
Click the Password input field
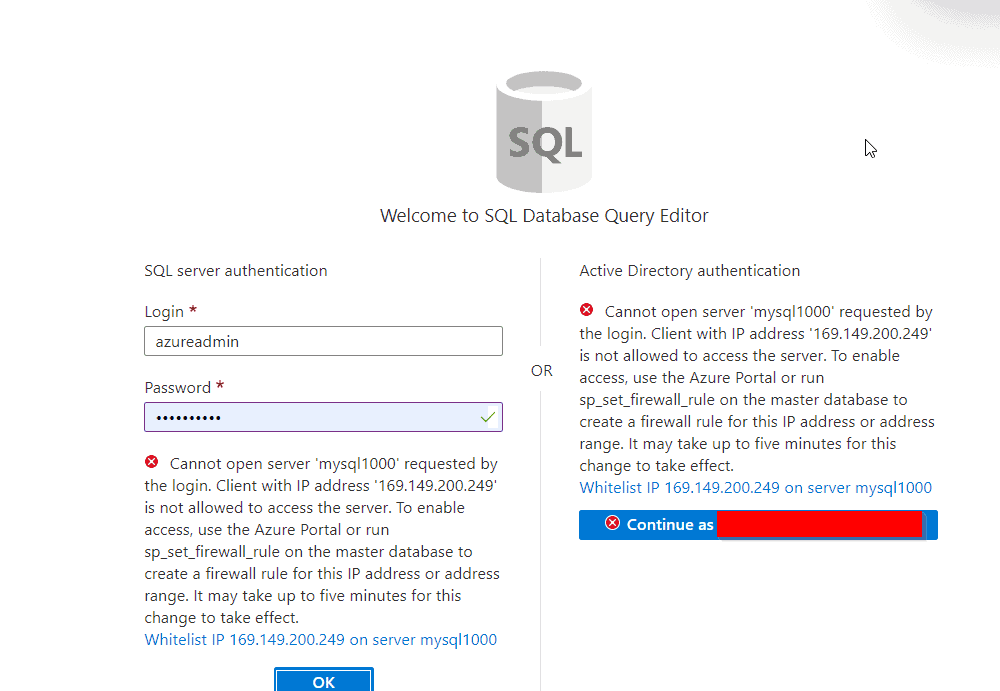tap(323, 417)
